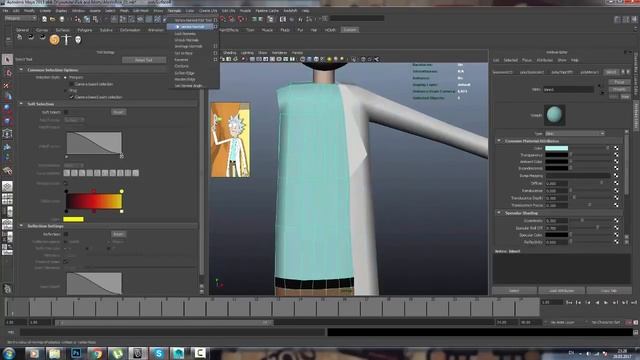
Task: Switch to four view layout
Action: 7,199
